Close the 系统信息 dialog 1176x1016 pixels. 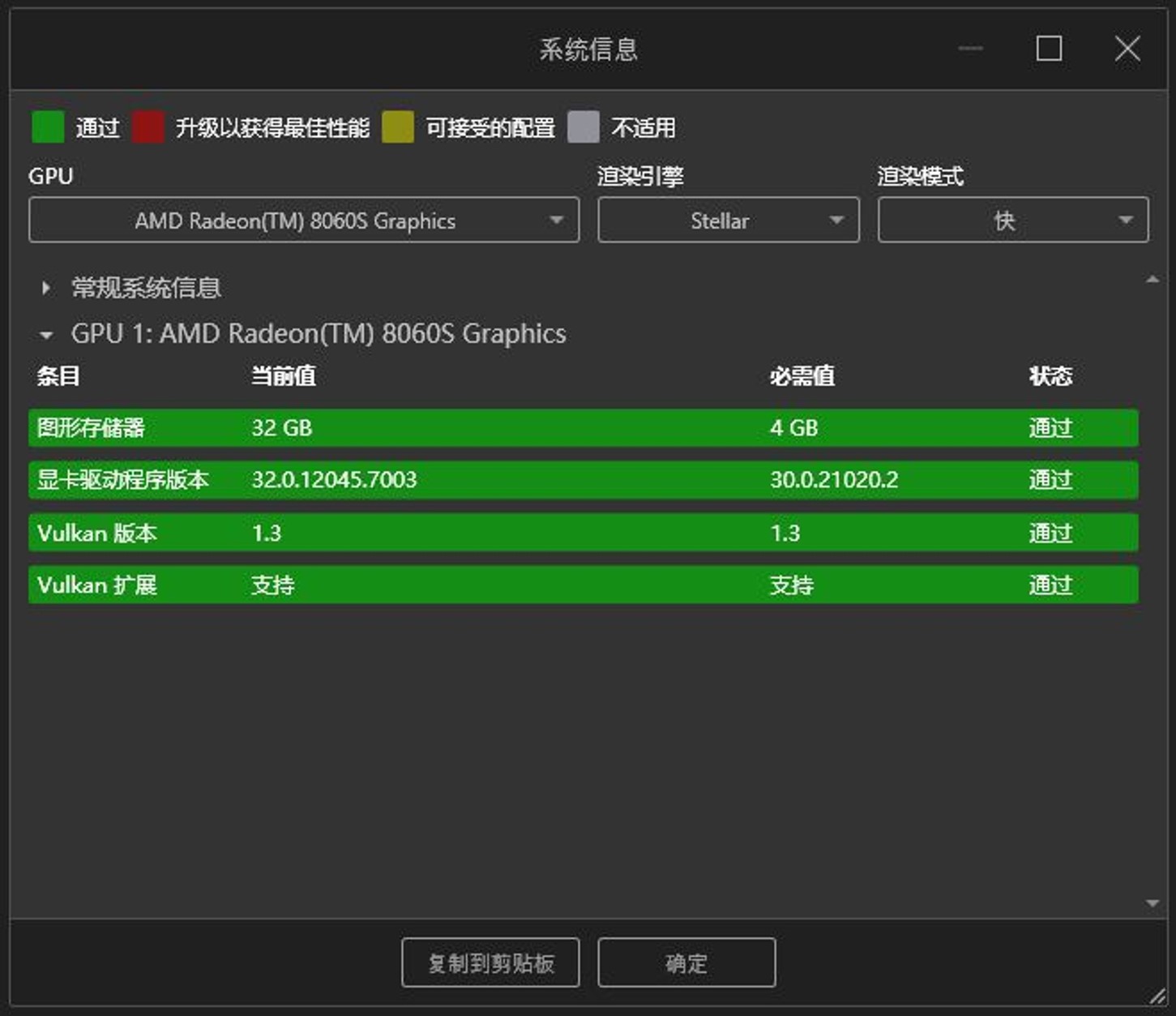[1127, 49]
